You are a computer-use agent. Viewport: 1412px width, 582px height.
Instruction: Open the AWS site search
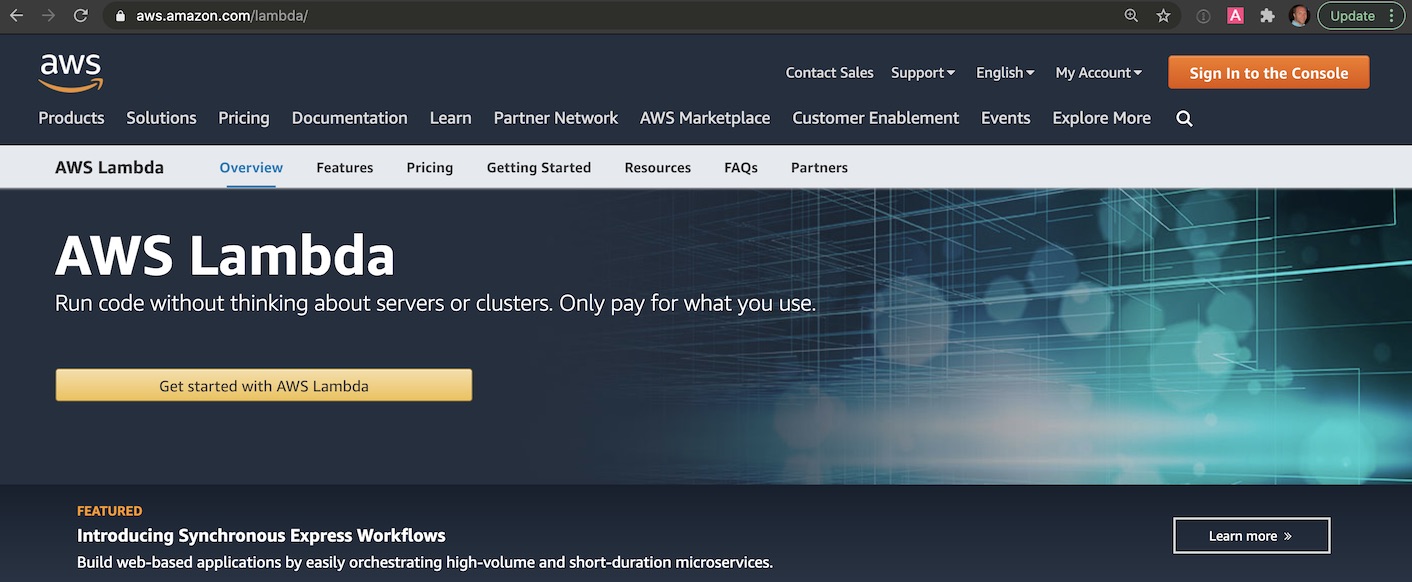(x=1184, y=118)
